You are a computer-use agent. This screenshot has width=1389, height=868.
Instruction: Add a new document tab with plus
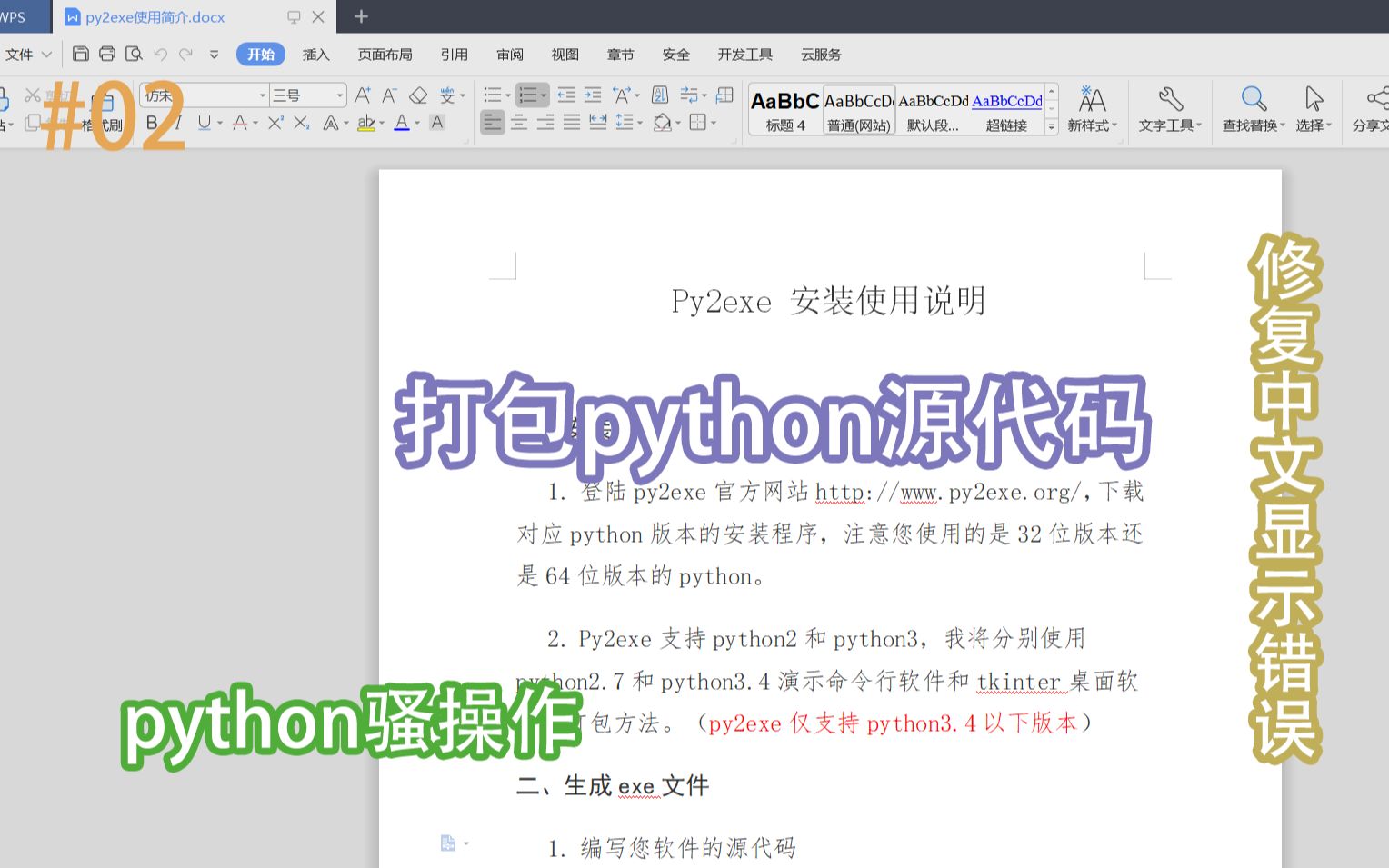pyautogui.click(x=361, y=16)
